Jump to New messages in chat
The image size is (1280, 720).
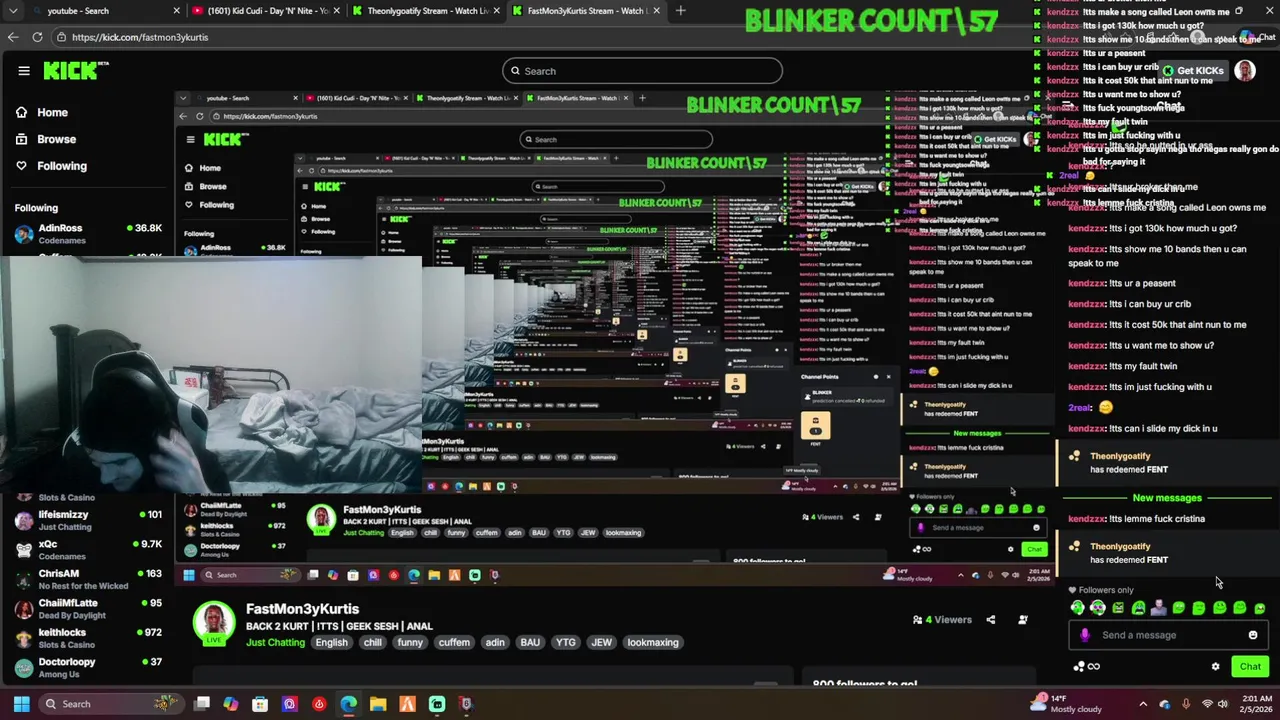click(1167, 498)
